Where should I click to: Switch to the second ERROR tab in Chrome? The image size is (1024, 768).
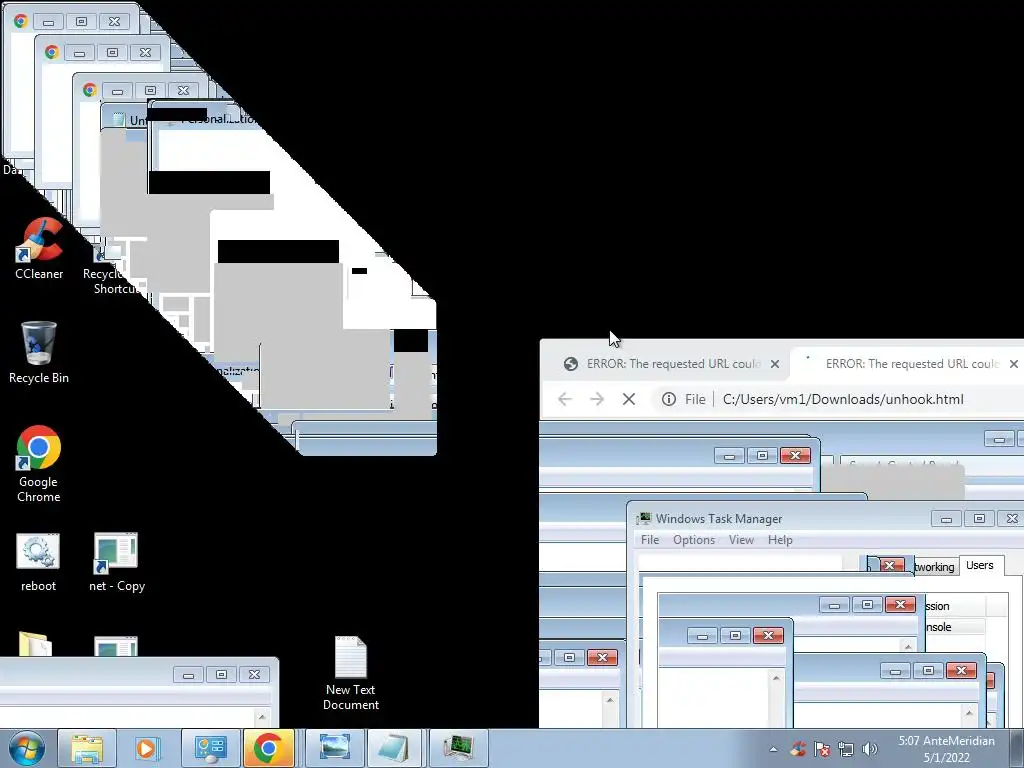(x=908, y=364)
